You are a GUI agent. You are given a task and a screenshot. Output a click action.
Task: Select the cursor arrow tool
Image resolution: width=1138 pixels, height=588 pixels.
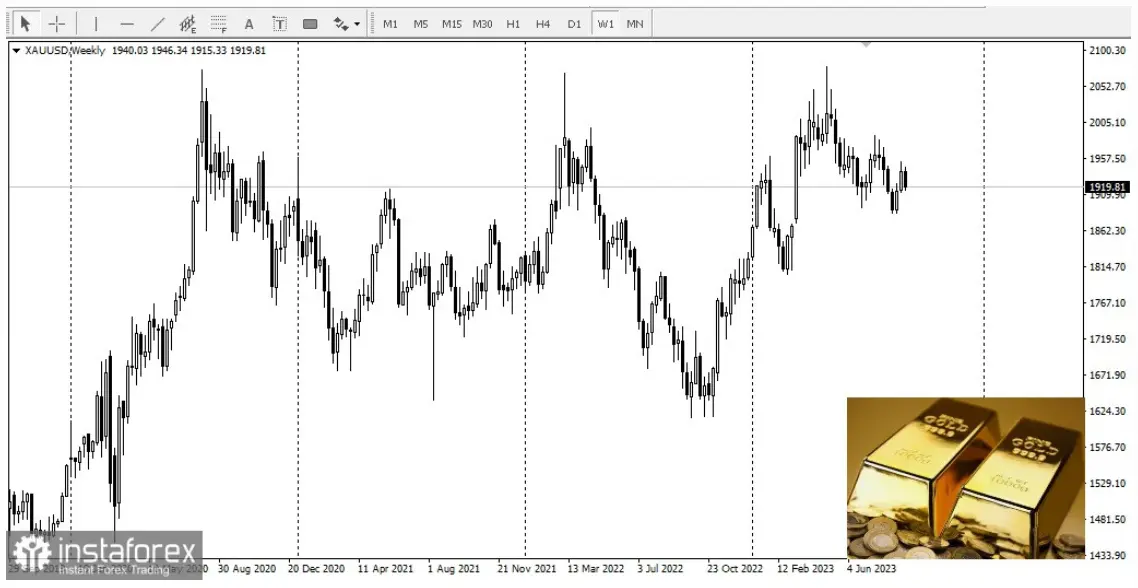(x=26, y=23)
